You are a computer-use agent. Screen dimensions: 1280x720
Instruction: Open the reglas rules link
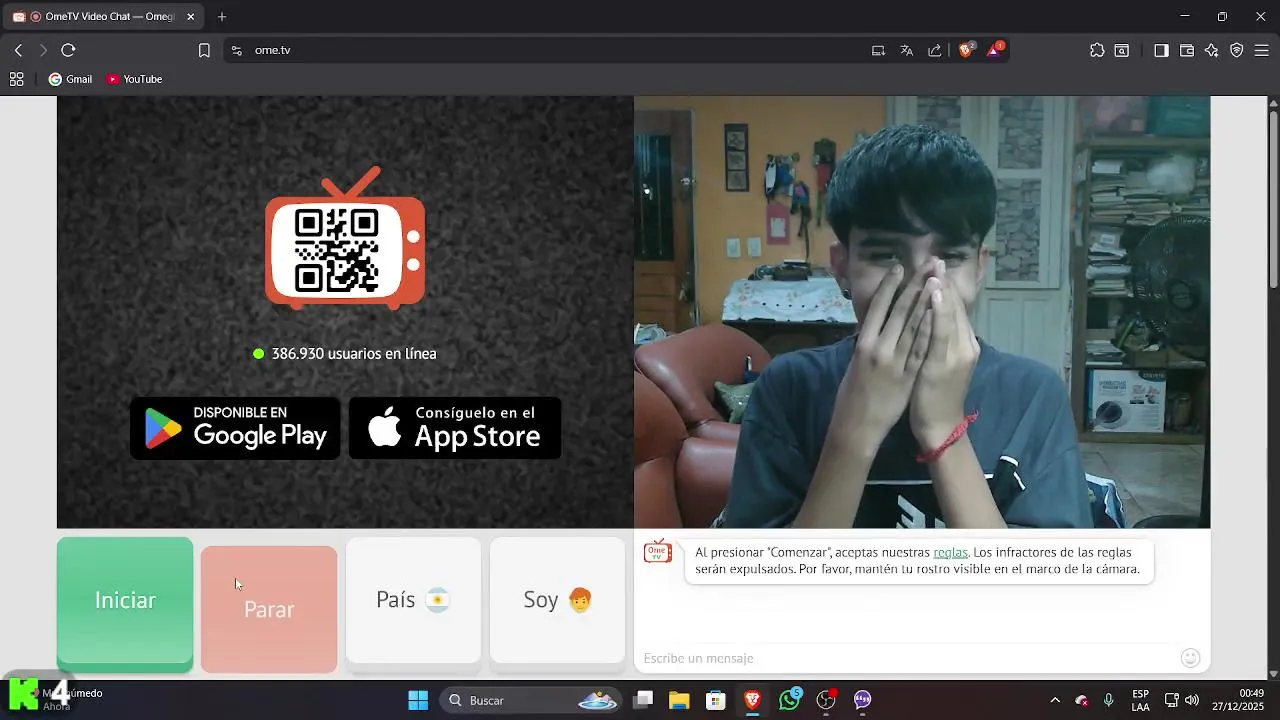[x=950, y=552]
